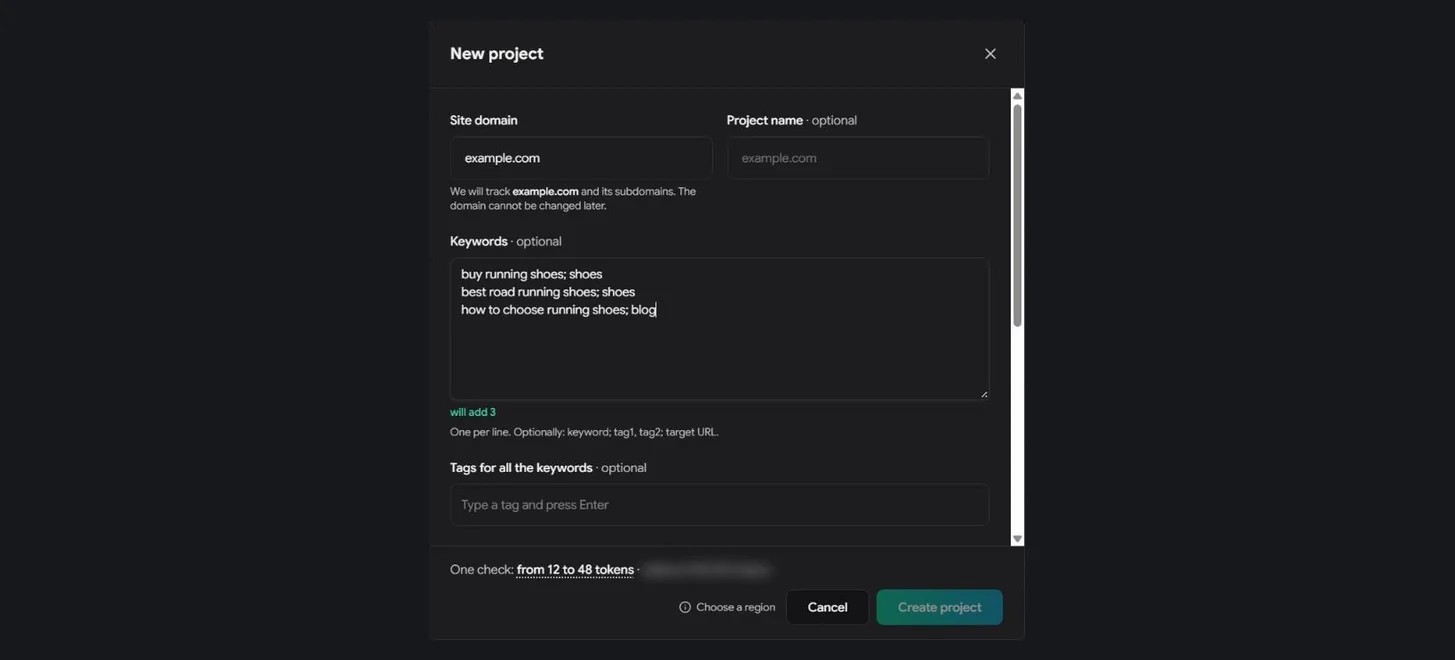Click the Create project button

pos(939,607)
